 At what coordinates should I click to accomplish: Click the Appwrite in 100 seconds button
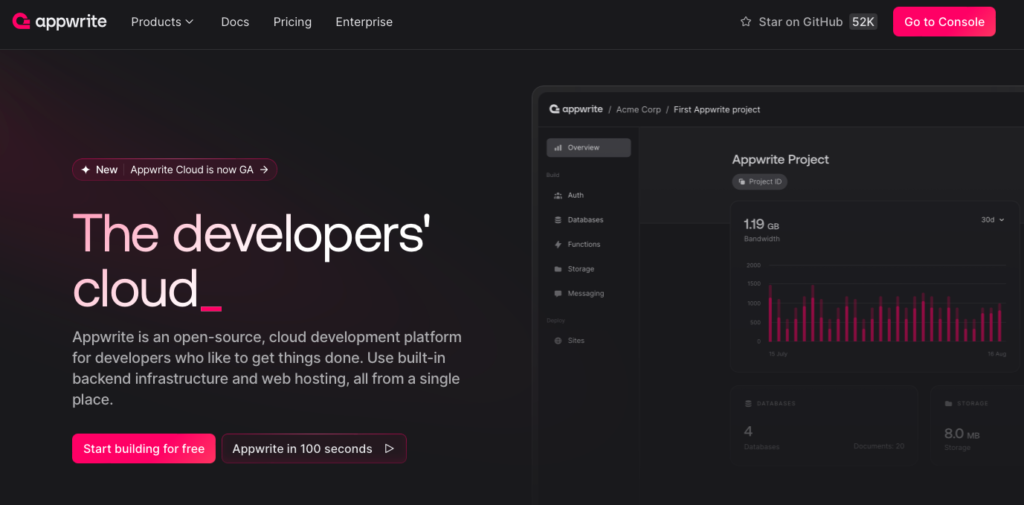314,449
